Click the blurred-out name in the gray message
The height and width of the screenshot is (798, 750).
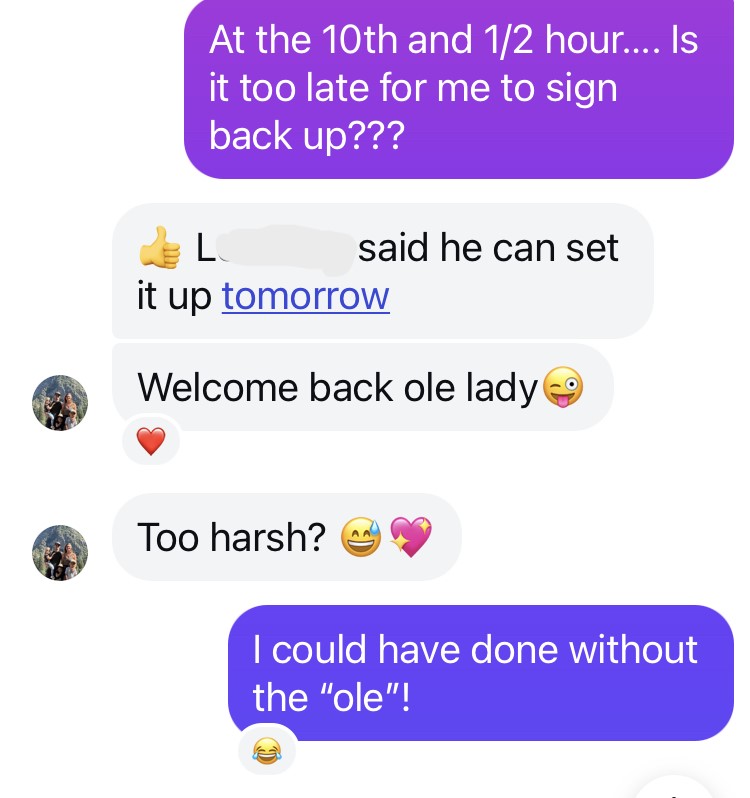click(x=286, y=249)
